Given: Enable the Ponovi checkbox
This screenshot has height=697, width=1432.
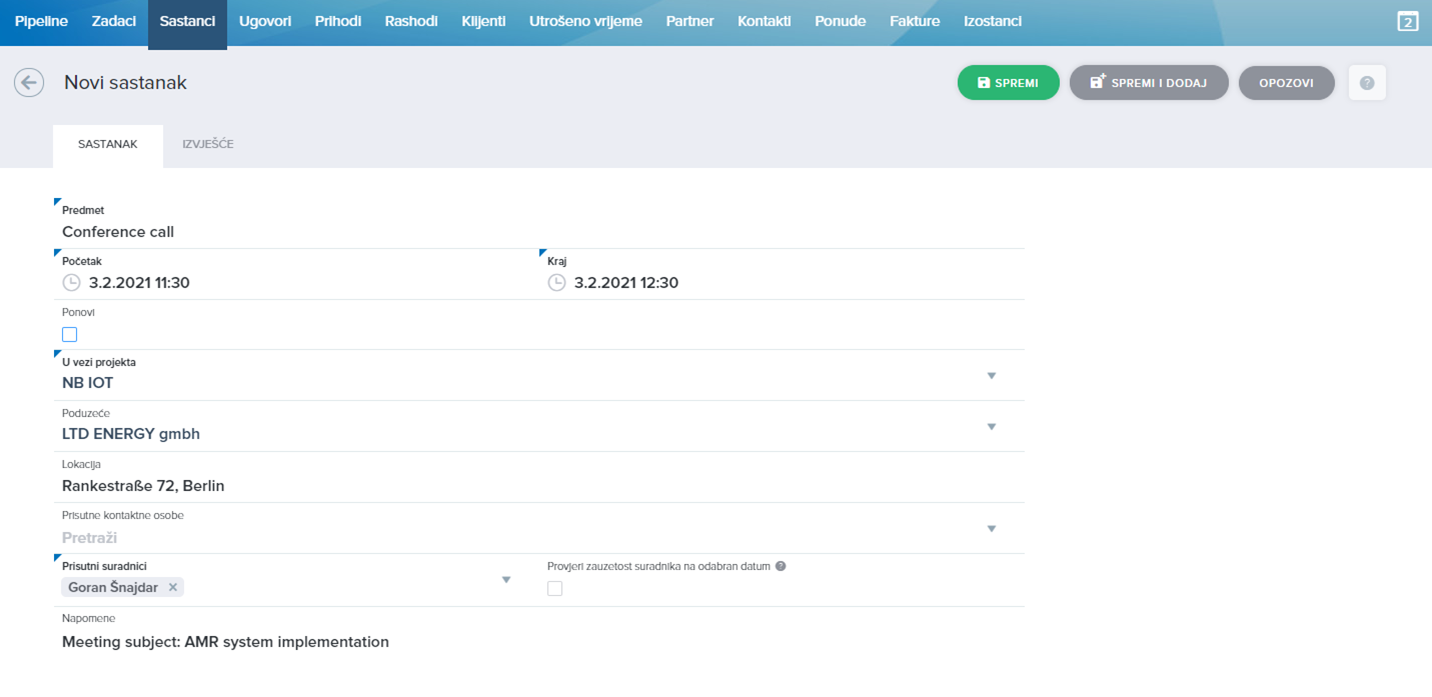Looking at the screenshot, I should click(69, 333).
